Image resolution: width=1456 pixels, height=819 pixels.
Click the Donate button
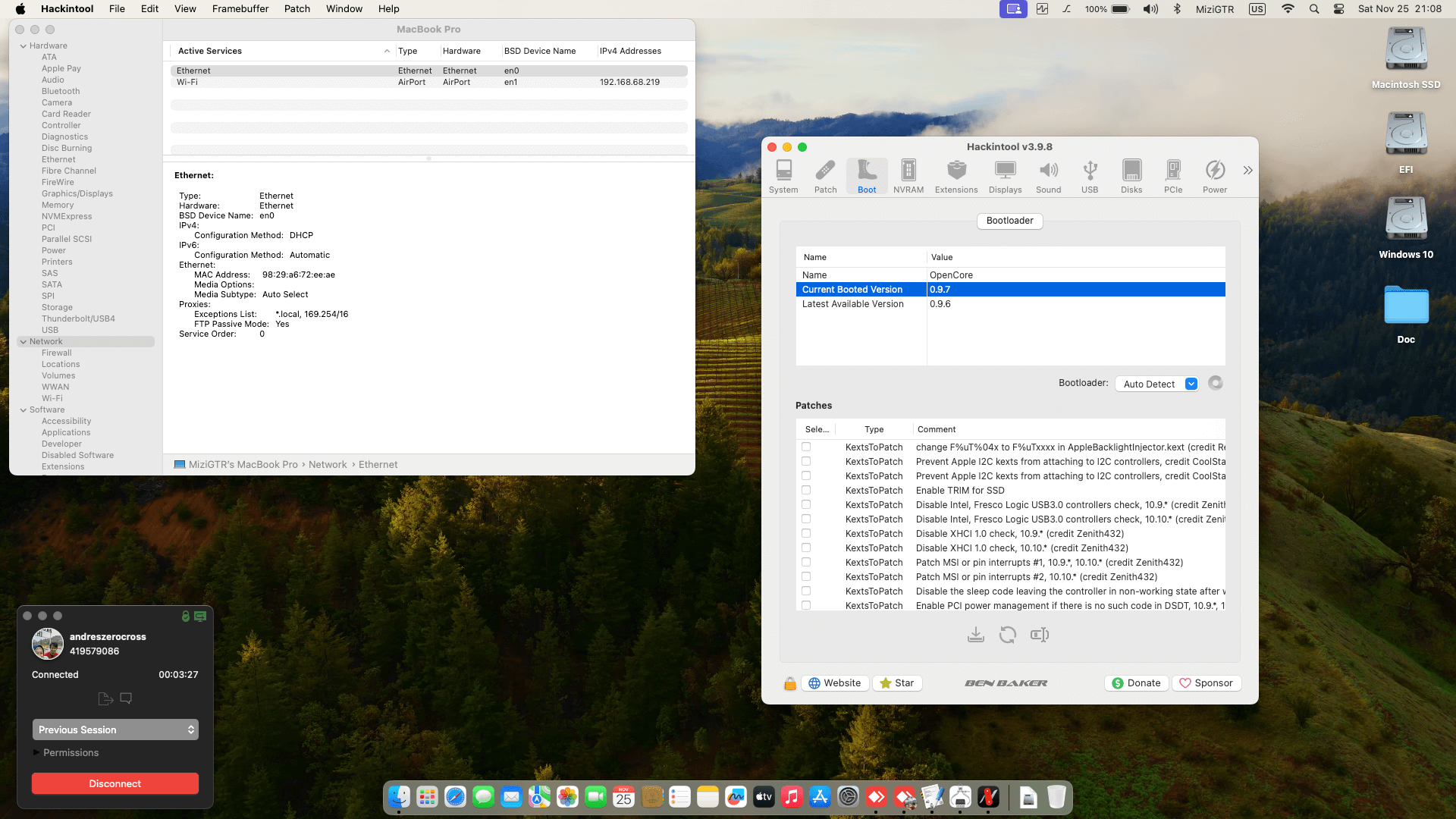click(1136, 683)
